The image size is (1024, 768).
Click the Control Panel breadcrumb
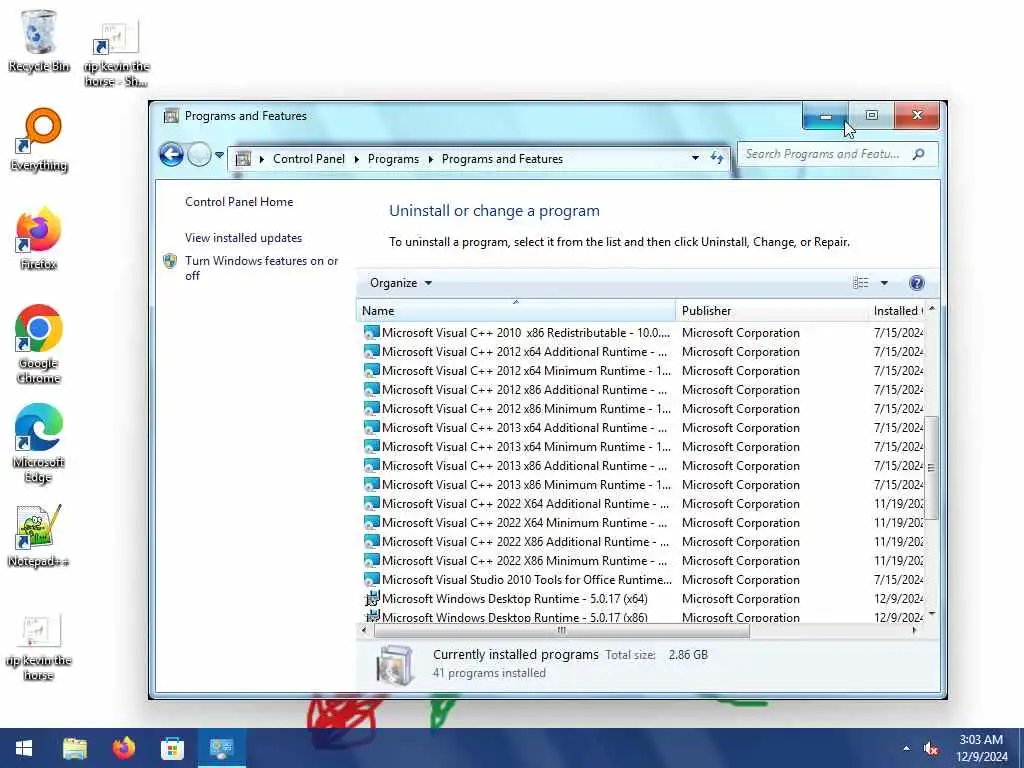309,159
